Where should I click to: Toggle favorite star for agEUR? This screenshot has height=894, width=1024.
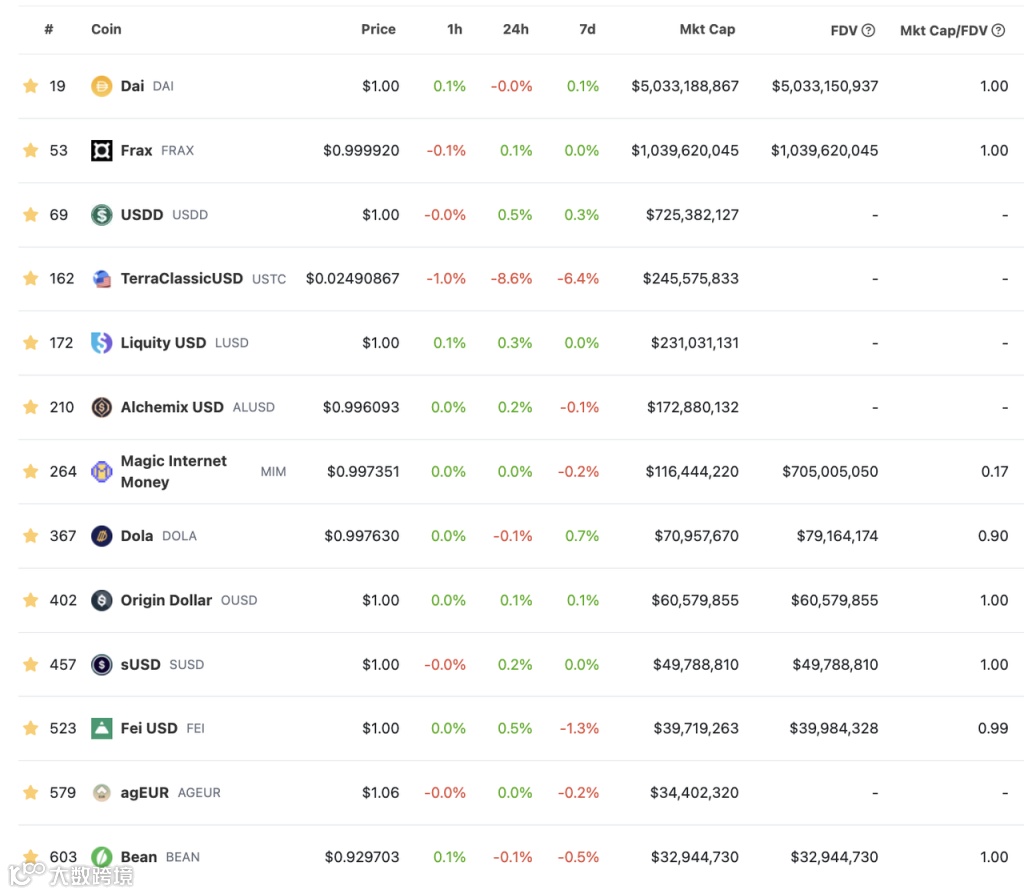[x=30, y=793]
